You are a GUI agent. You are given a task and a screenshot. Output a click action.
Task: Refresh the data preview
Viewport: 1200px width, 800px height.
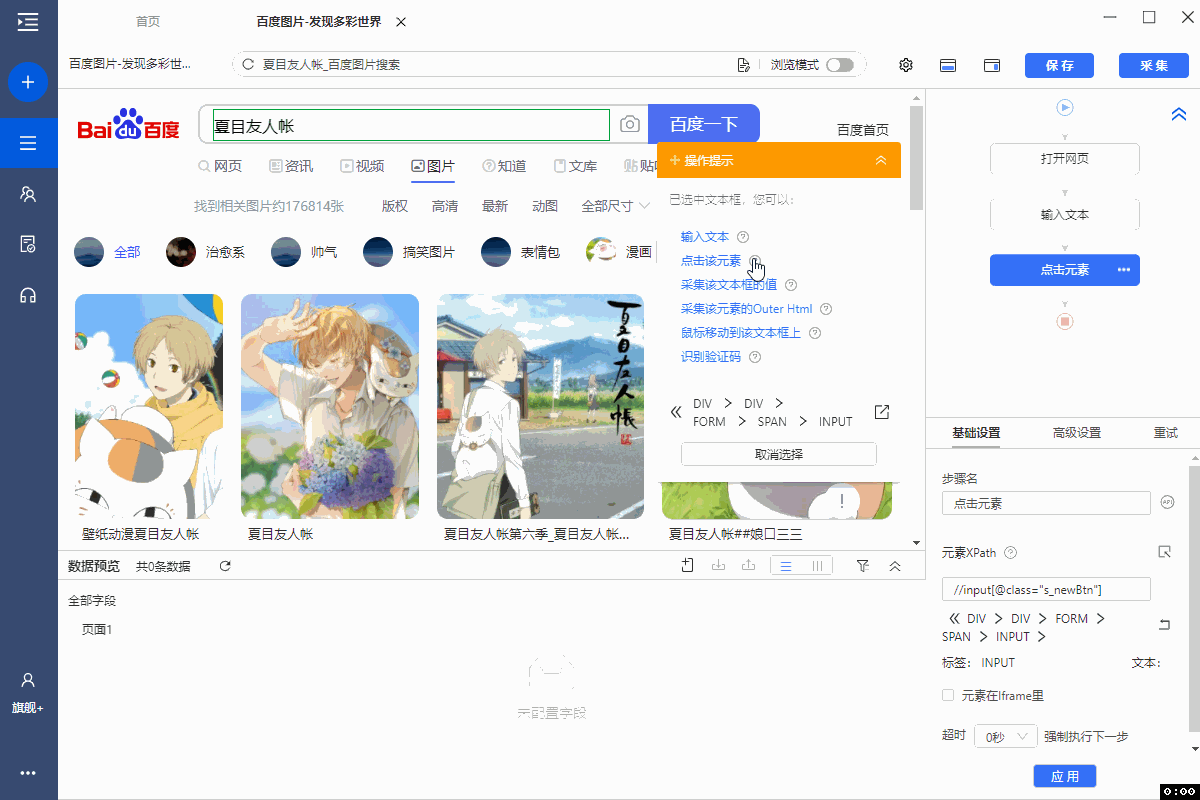225,566
